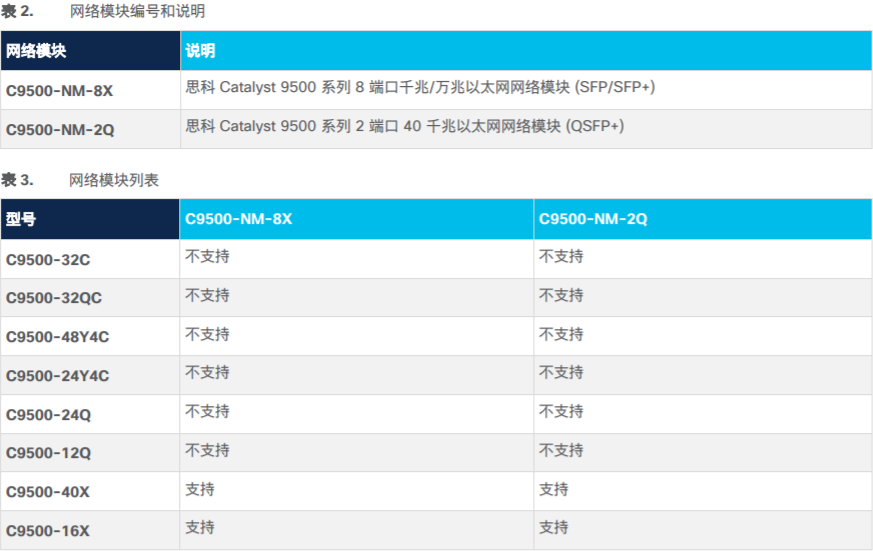
Task: Click 不支持 for C9500-12Q under NM-2Q
Action: point(561,450)
